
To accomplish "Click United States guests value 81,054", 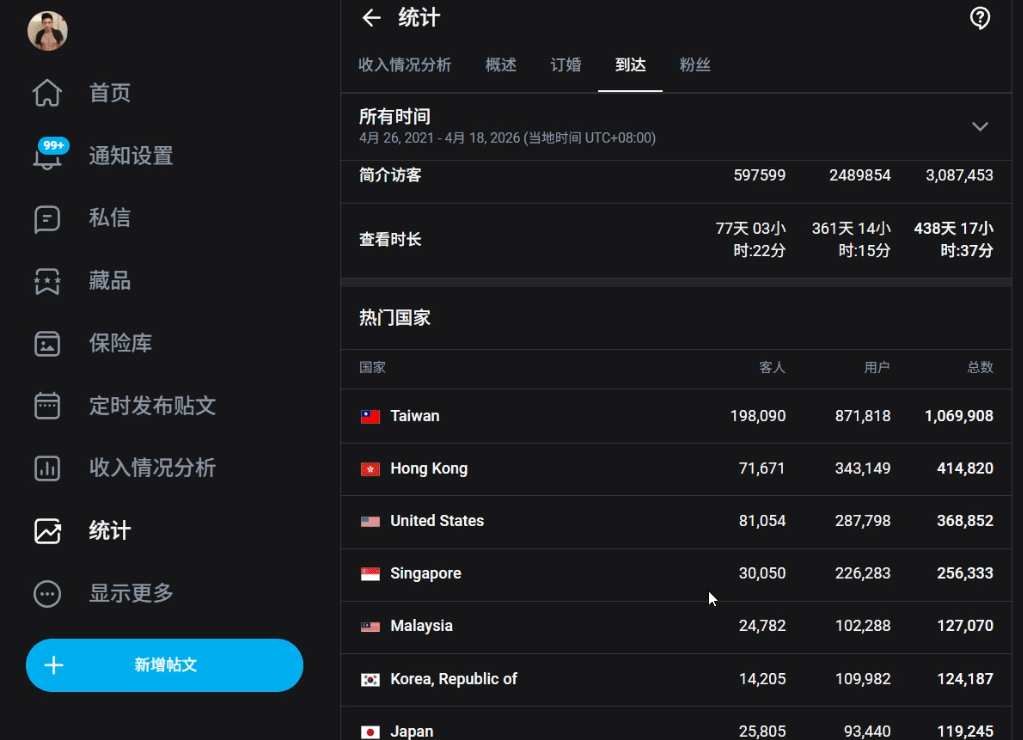I will [762, 521].
